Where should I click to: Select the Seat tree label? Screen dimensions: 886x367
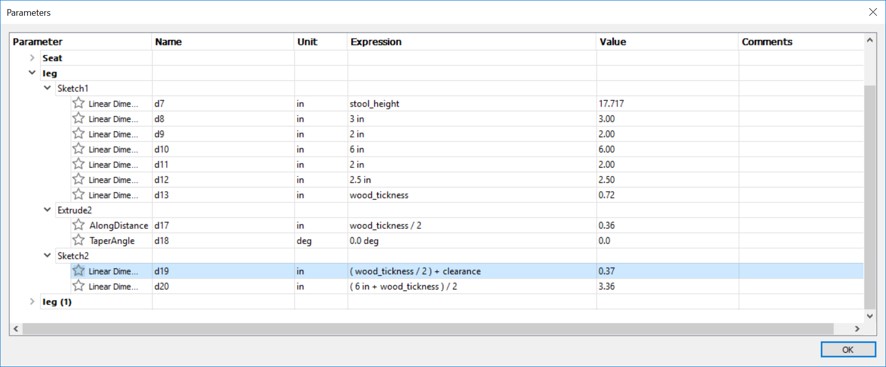[x=53, y=58]
